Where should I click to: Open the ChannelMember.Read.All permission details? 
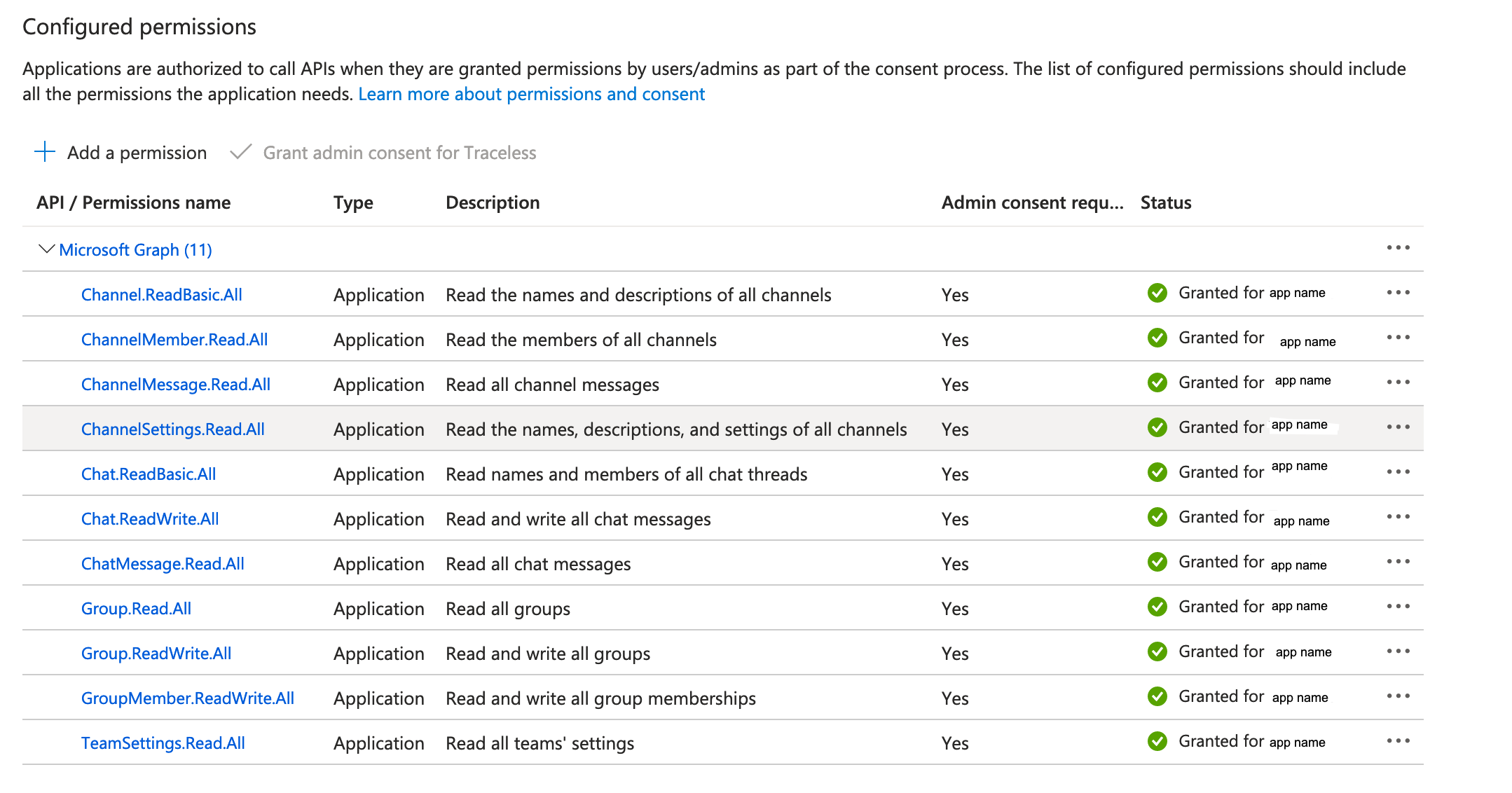[x=174, y=339]
